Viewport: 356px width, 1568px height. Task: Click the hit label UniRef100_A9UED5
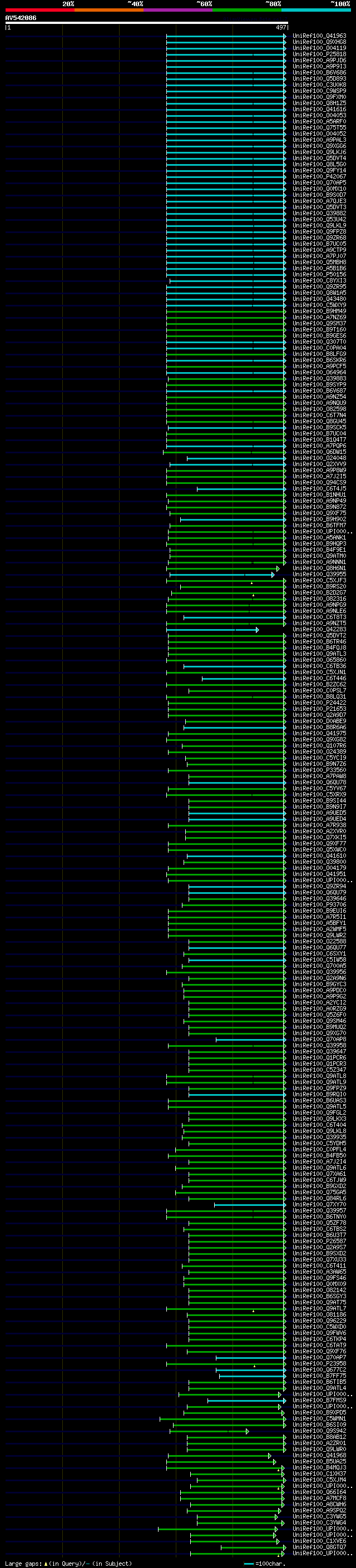319,813
